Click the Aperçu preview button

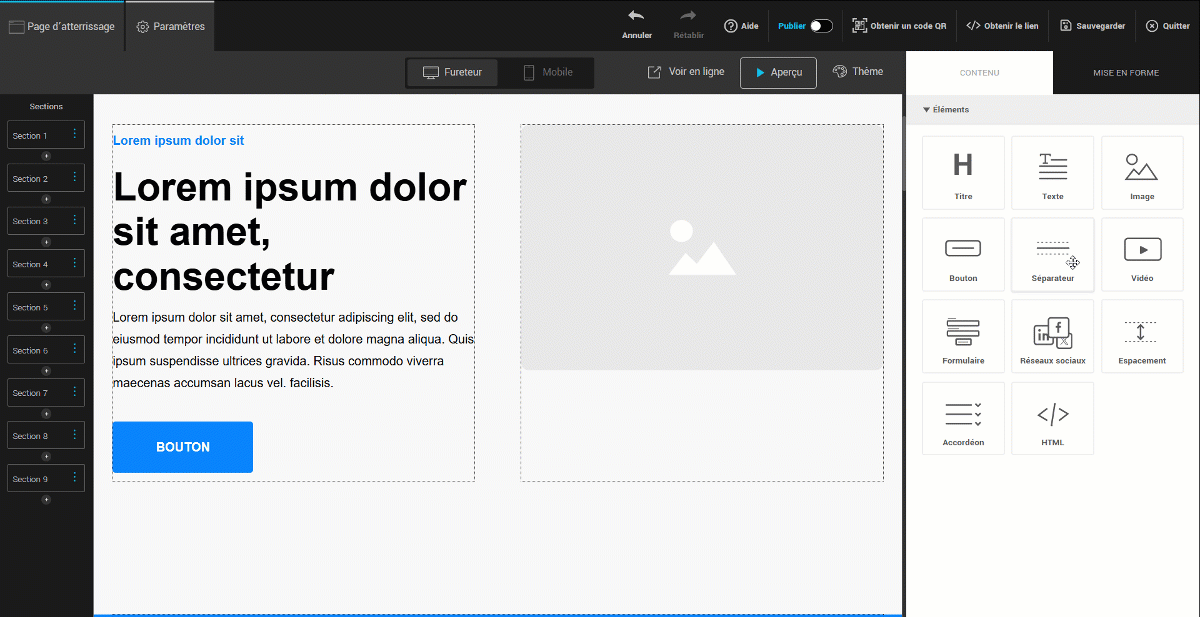click(x=778, y=73)
